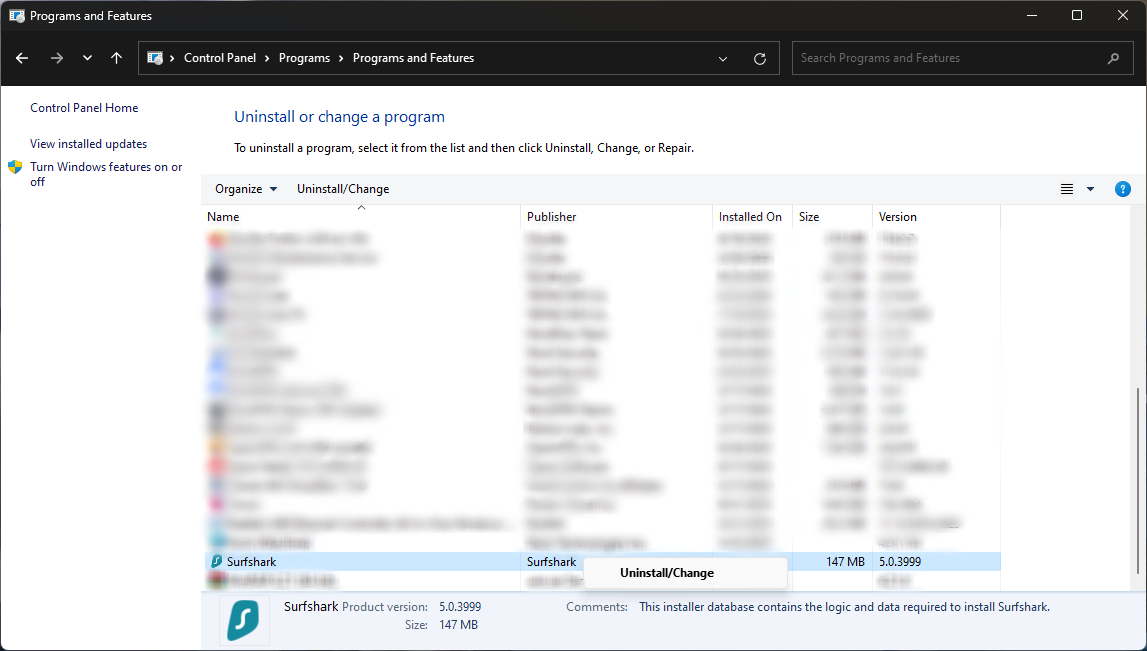Click the Surfshark icon in details pane
The height and width of the screenshot is (651, 1147).
point(244,620)
